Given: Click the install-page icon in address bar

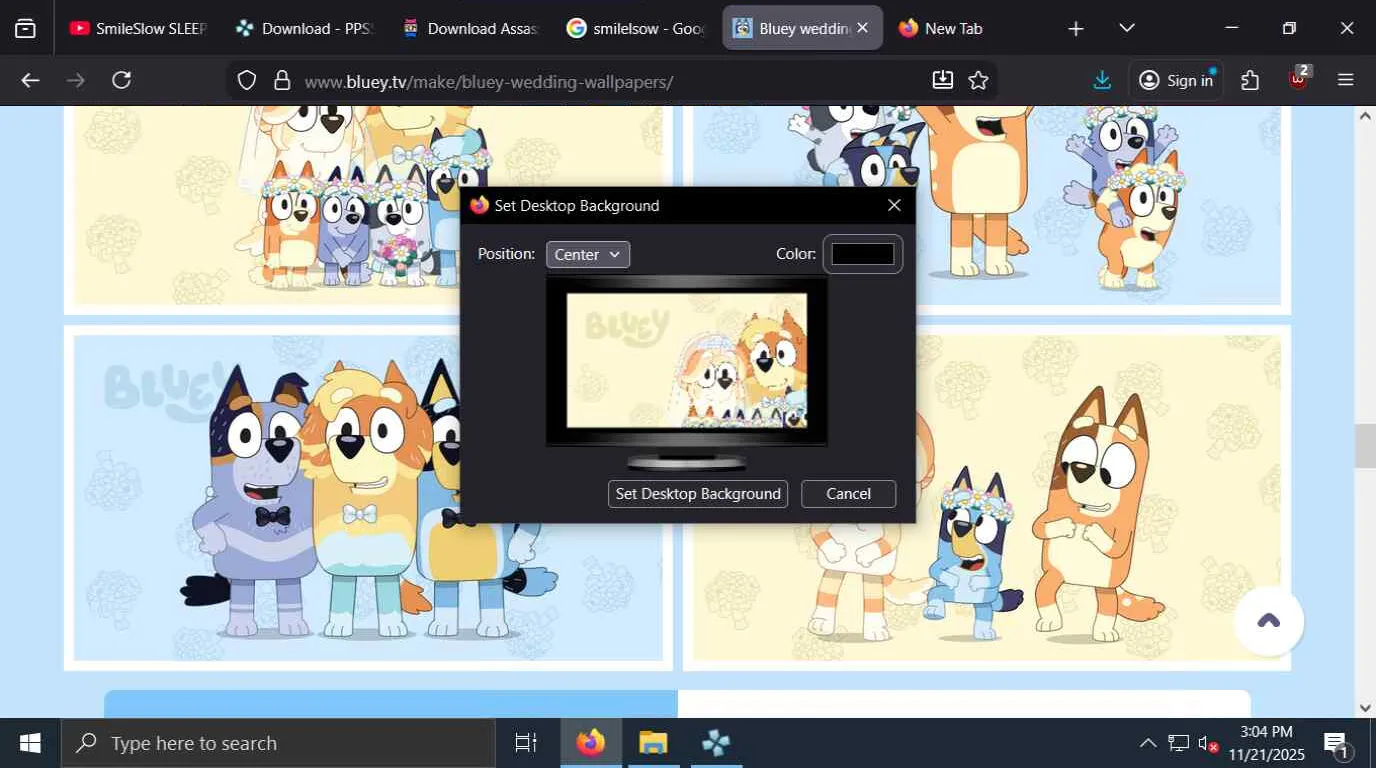Looking at the screenshot, I should pos(942,80).
